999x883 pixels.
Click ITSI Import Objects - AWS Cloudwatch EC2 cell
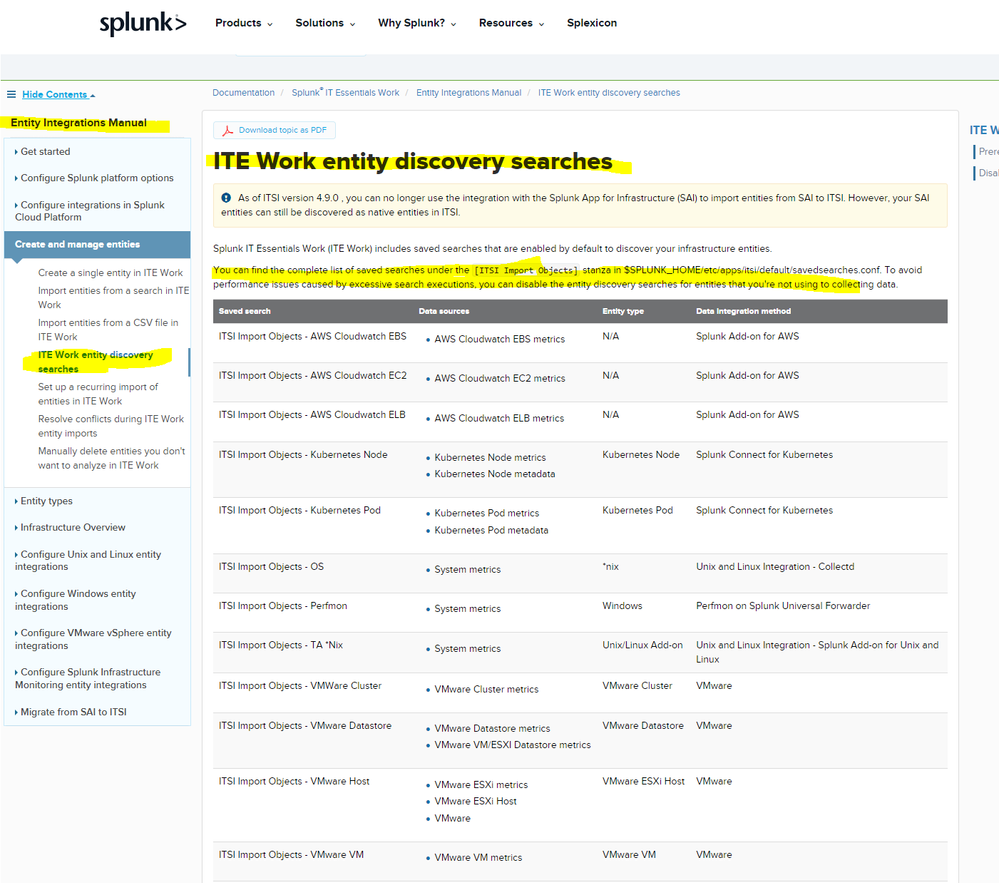point(312,376)
